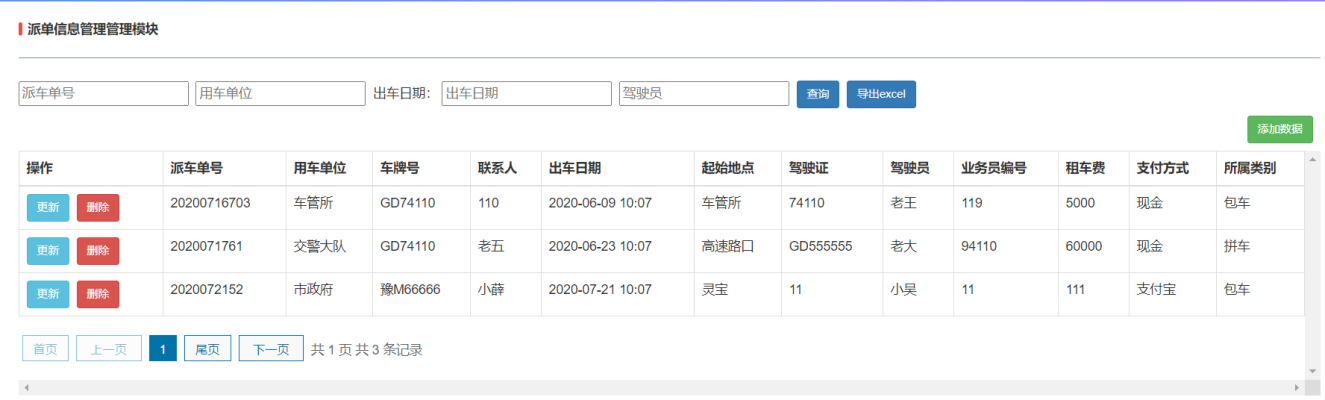This screenshot has width=1325, height=400.
Task: Click the 上一页 pagination button
Action: coord(109,349)
